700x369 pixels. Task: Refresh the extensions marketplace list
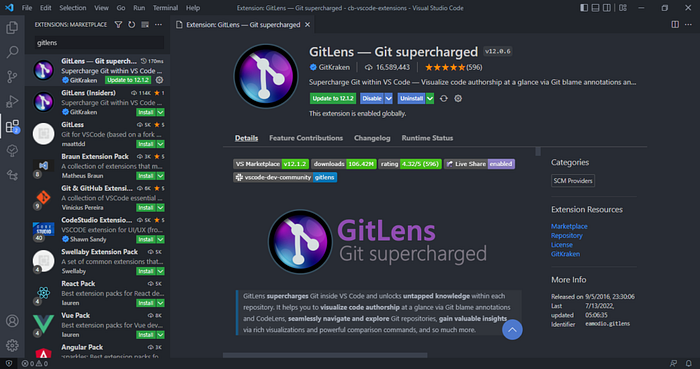[132, 25]
